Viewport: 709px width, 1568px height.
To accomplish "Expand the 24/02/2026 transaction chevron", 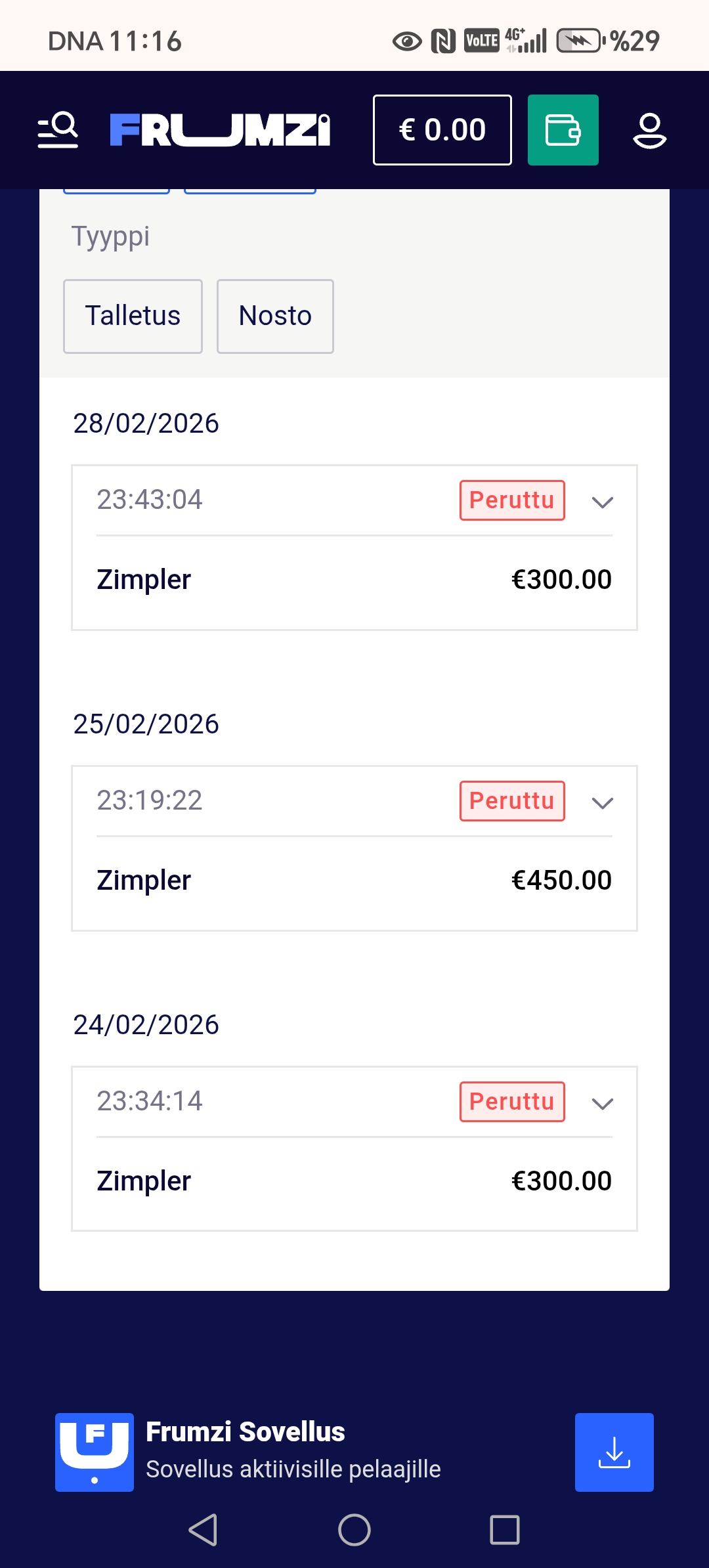I will (x=602, y=1104).
